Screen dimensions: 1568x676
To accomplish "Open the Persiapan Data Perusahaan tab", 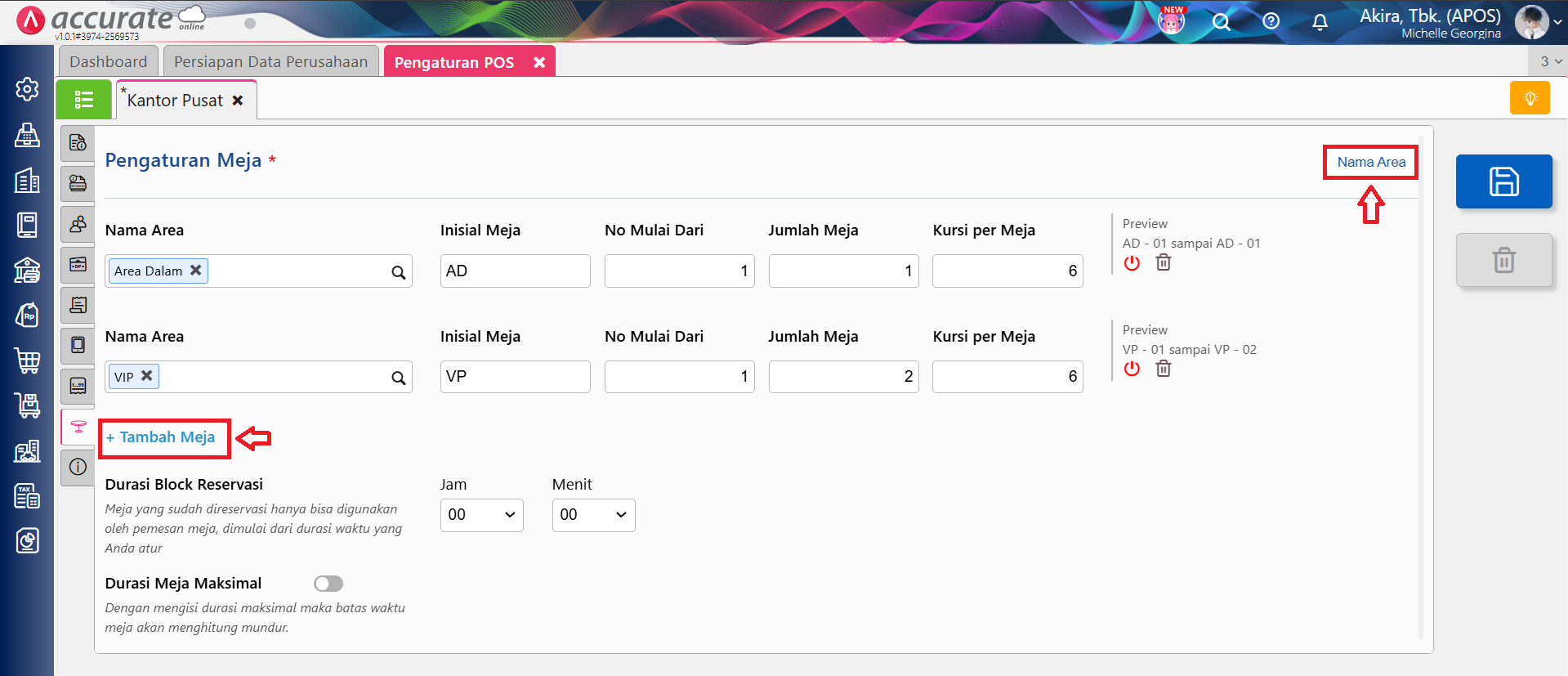I will (x=270, y=62).
